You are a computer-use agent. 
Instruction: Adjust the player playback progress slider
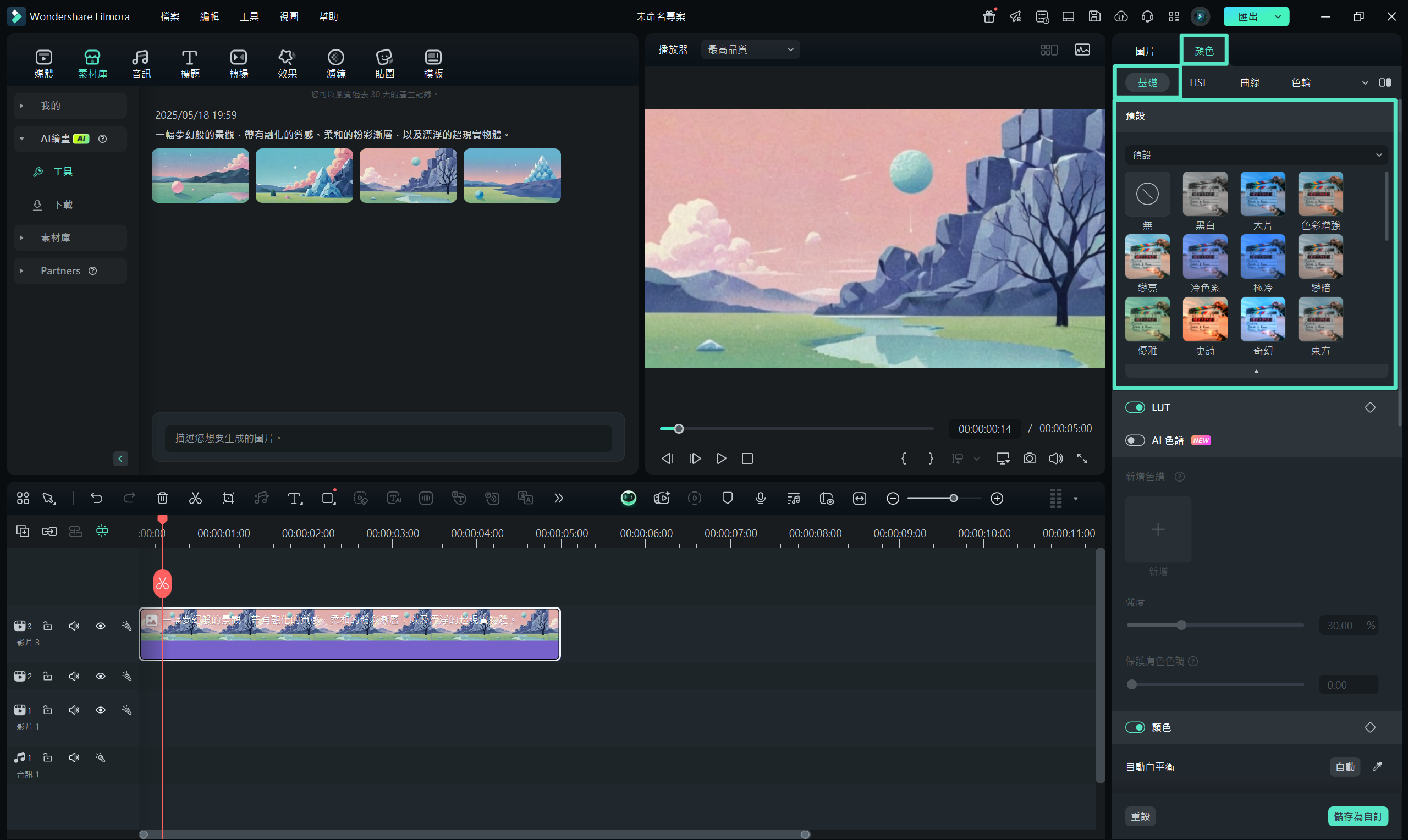796,429
